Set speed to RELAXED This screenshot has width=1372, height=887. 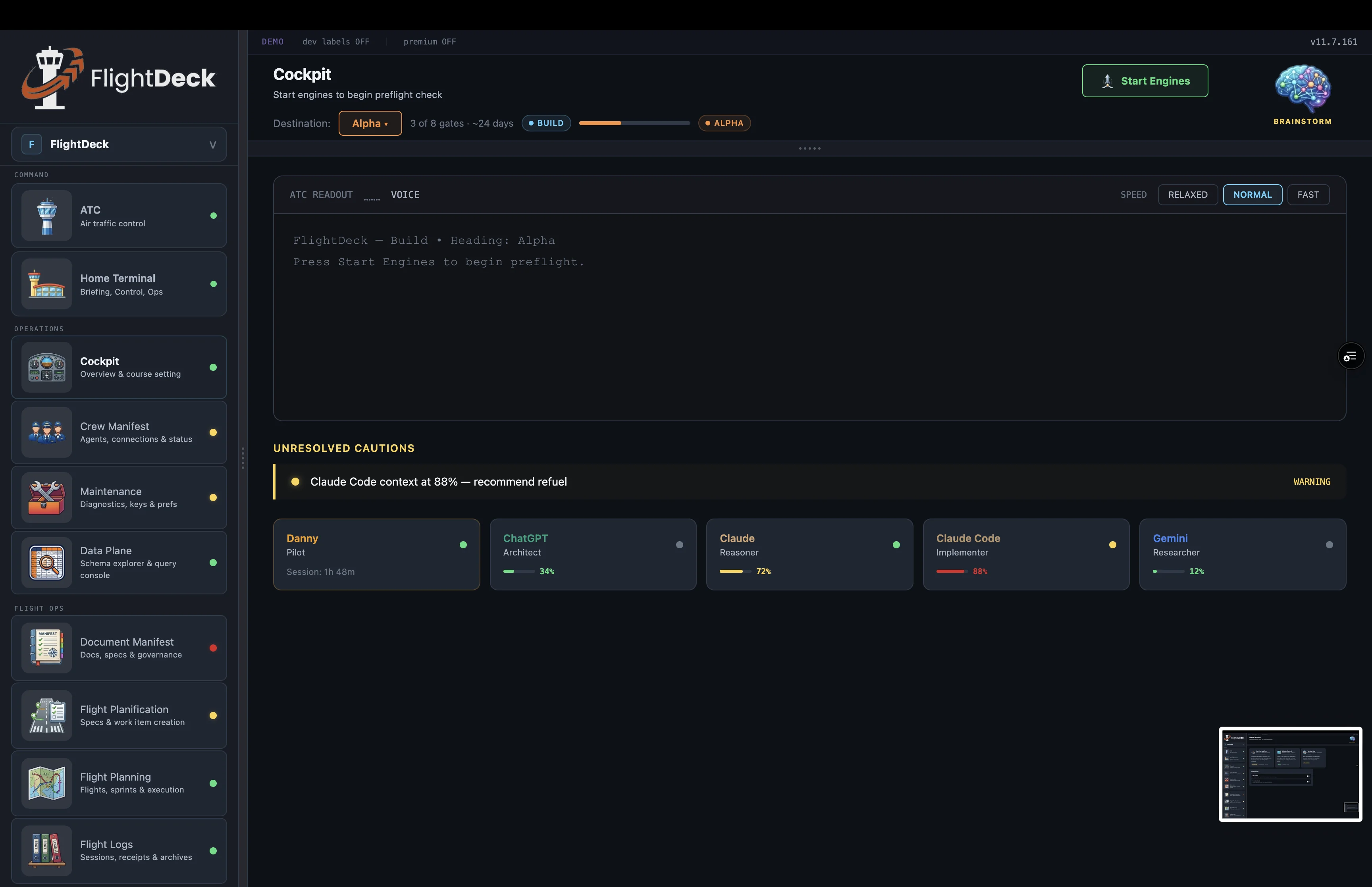click(x=1187, y=195)
